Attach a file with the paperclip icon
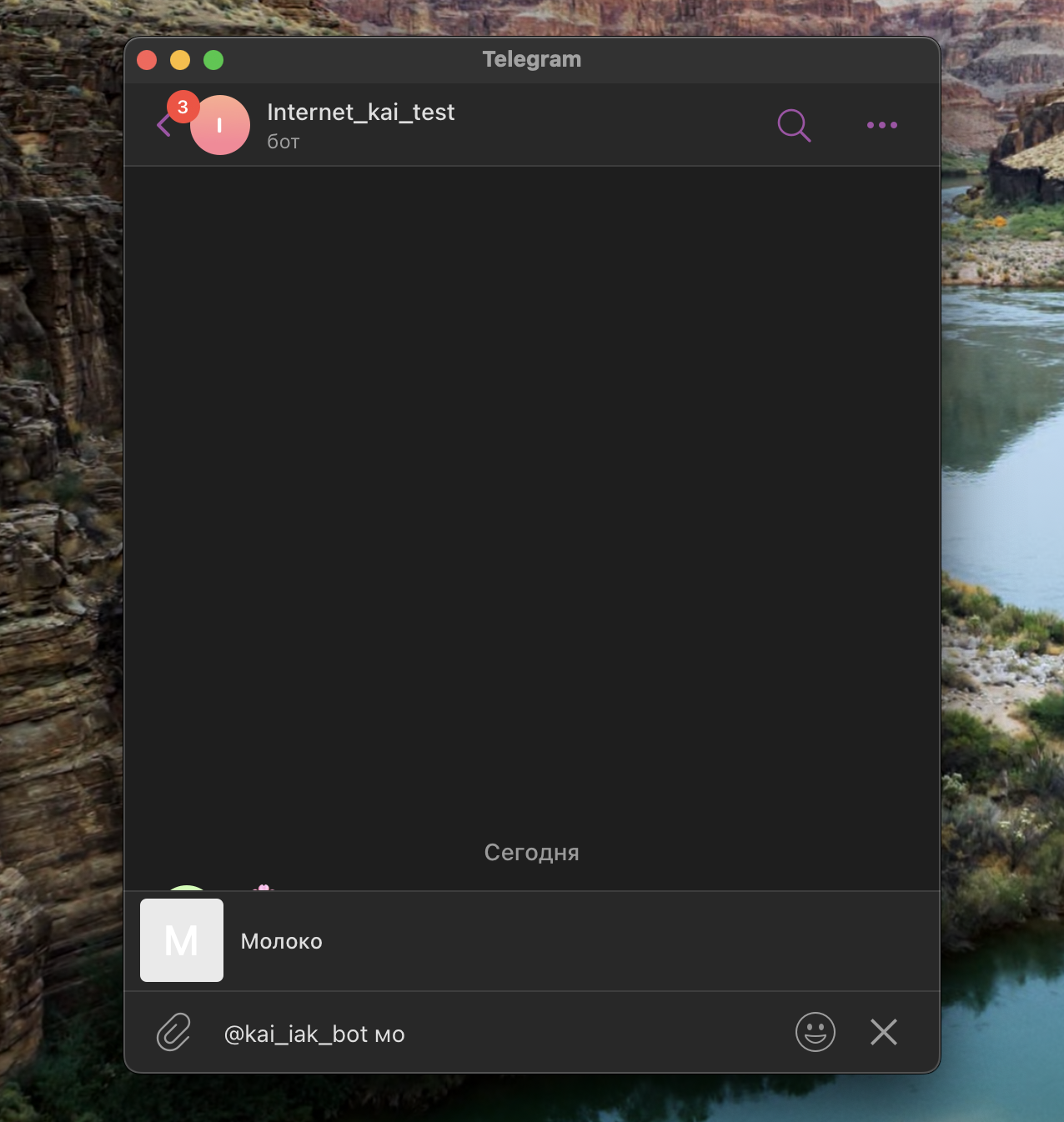The width and height of the screenshot is (1064, 1122). click(173, 1032)
